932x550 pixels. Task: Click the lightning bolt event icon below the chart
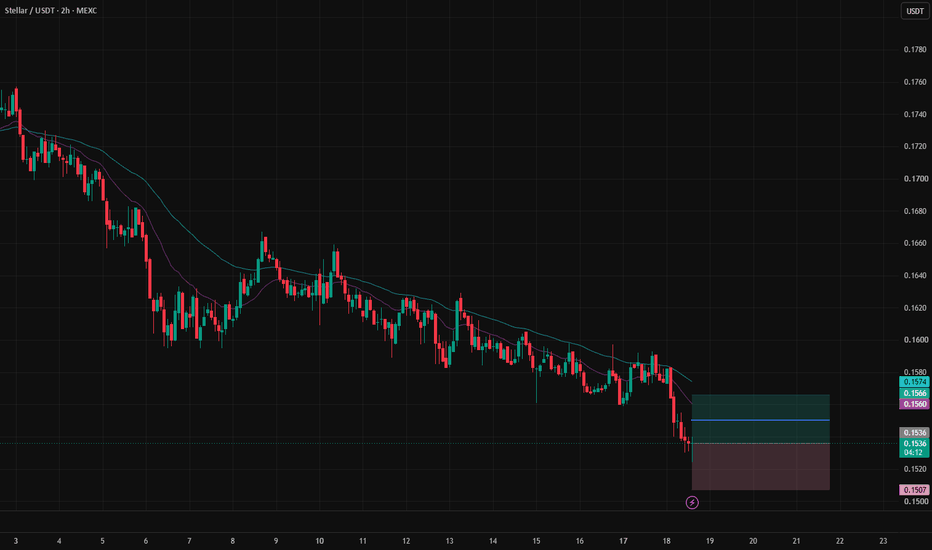tap(692, 503)
